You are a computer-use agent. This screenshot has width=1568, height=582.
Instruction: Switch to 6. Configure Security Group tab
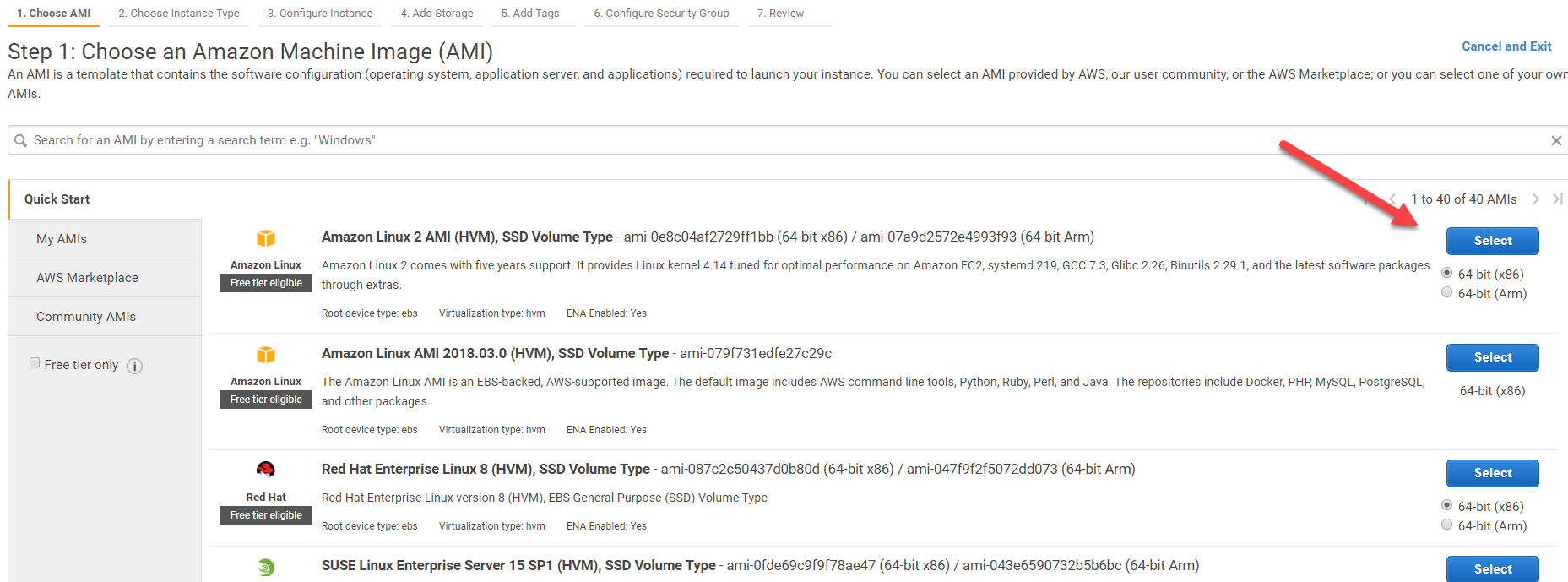(x=661, y=14)
